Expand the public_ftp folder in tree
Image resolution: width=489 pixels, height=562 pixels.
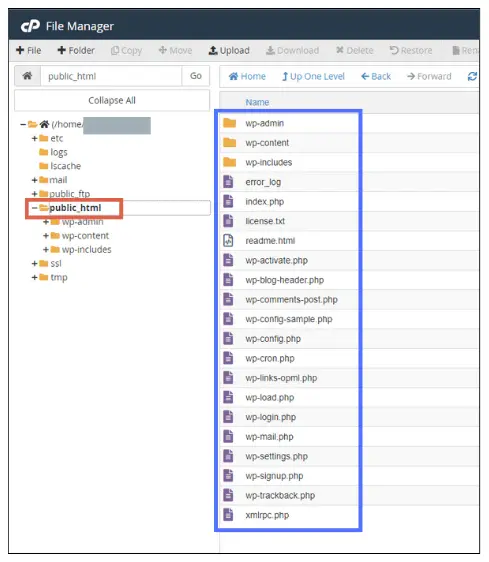point(34,194)
